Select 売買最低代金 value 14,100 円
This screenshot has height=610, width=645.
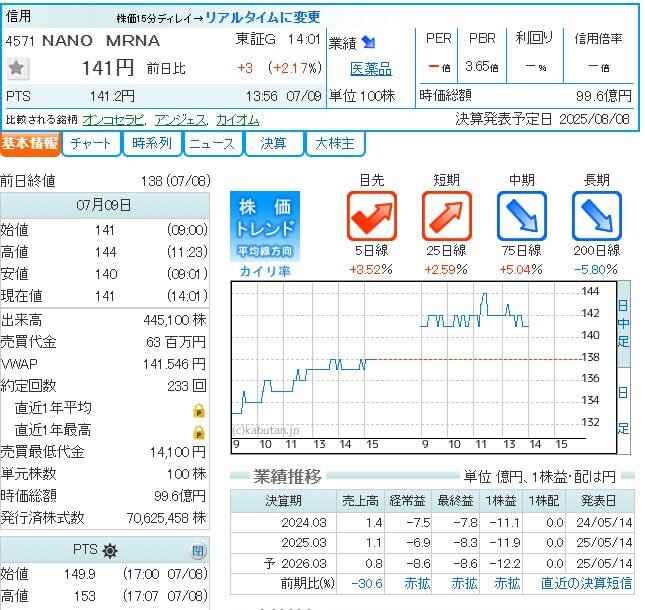(178, 452)
